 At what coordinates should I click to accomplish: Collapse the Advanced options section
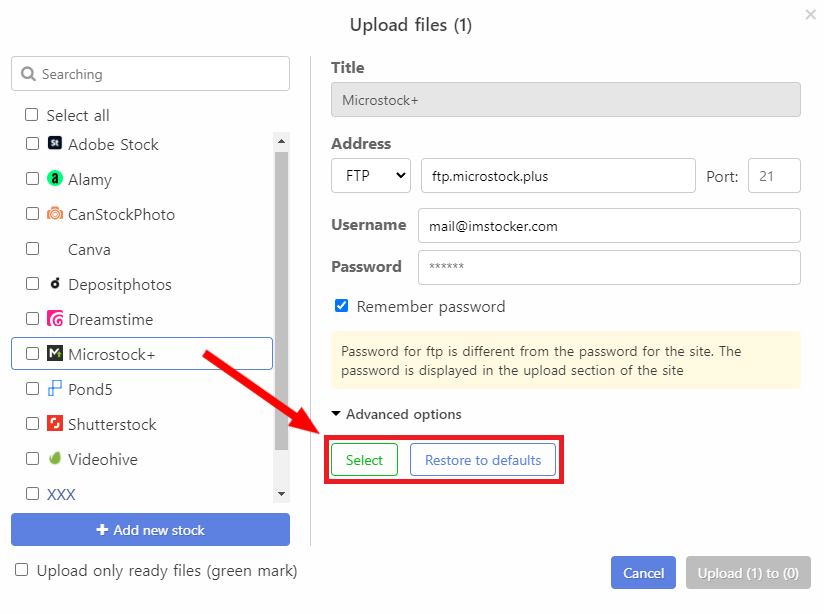(x=396, y=414)
